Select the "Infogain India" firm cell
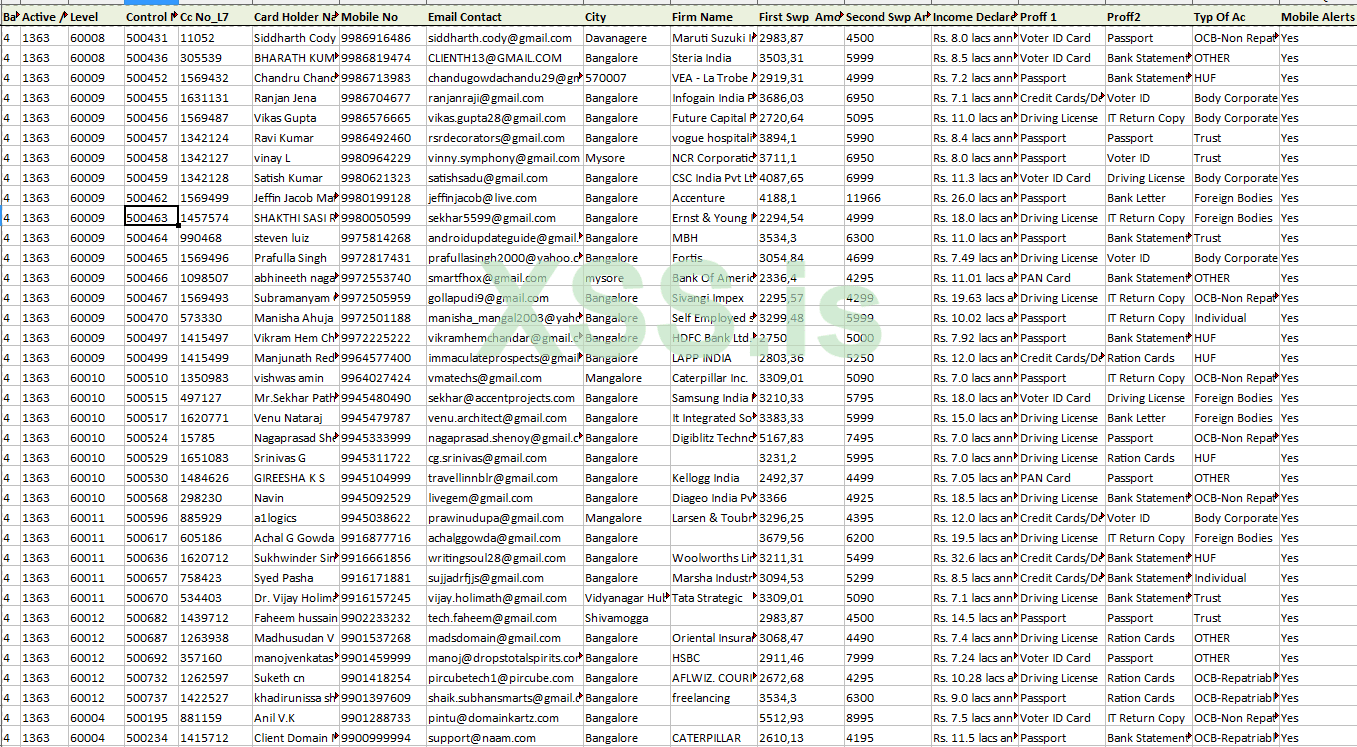1357x747 pixels. tap(713, 98)
